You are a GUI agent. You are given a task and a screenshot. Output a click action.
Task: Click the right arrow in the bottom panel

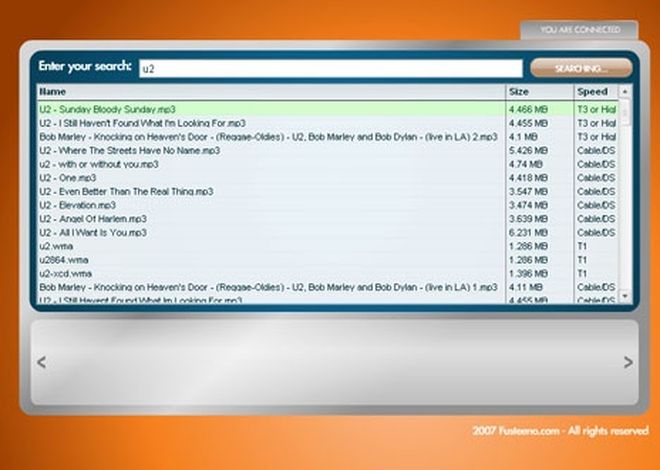tap(628, 362)
